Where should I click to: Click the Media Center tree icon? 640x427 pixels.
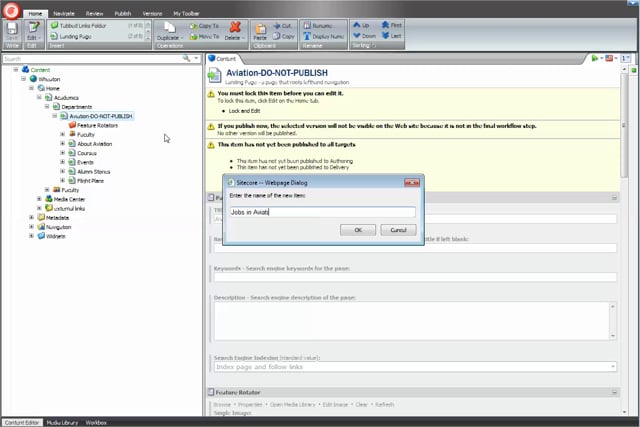point(49,199)
